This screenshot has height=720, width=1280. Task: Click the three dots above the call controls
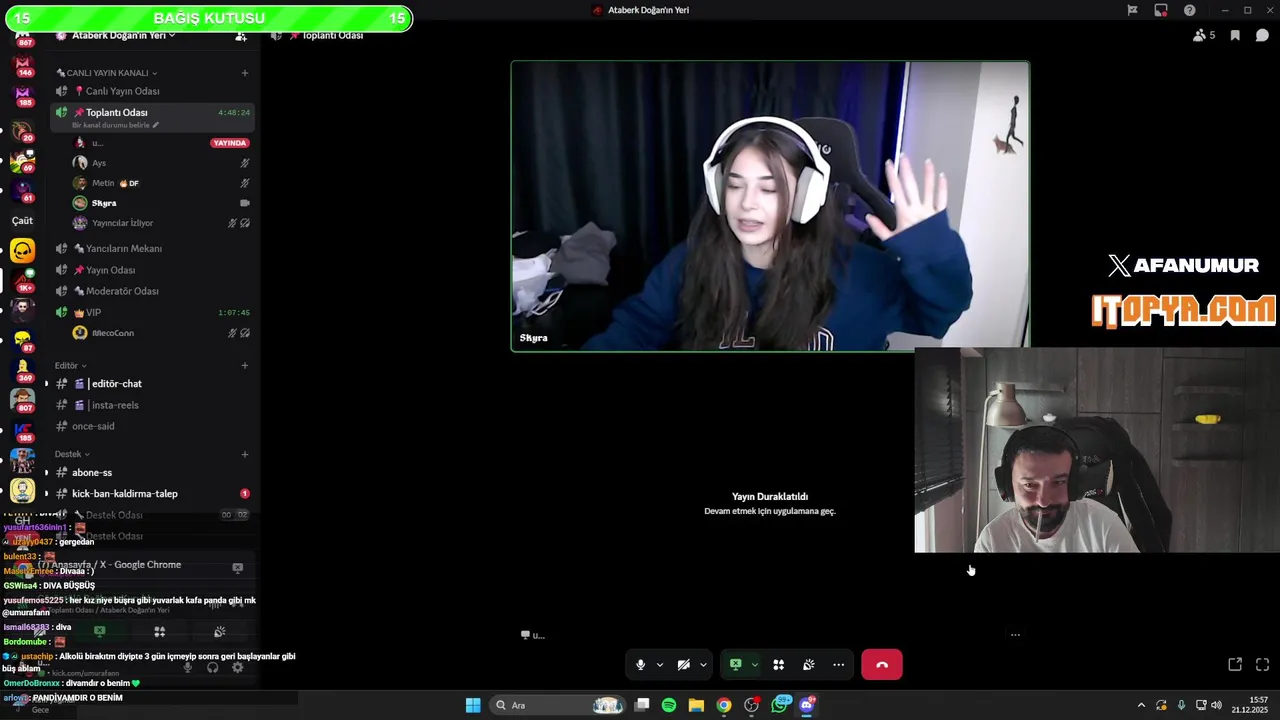pyautogui.click(x=1015, y=634)
